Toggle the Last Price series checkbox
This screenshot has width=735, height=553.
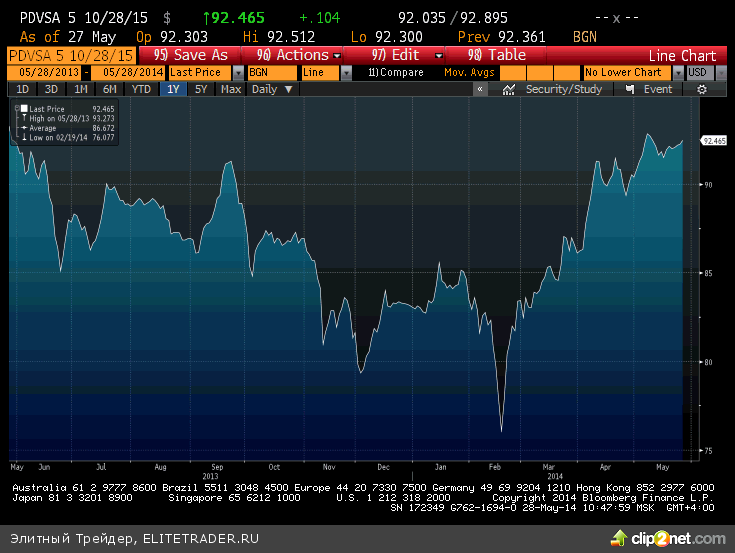click(24, 108)
